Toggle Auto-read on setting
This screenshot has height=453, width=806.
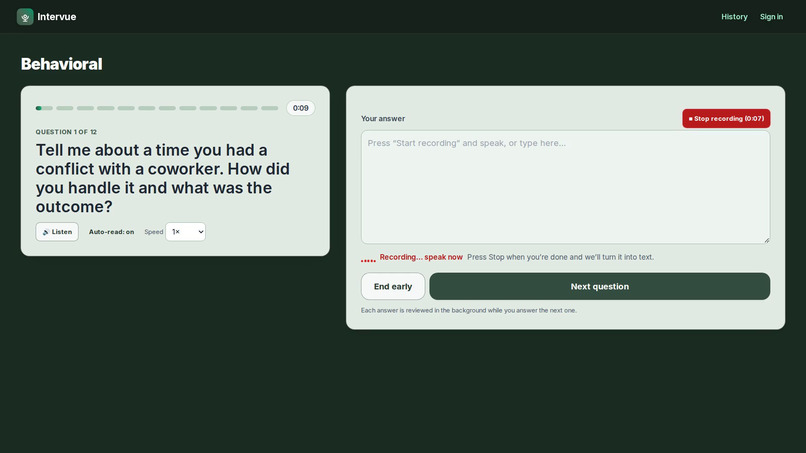tap(111, 232)
